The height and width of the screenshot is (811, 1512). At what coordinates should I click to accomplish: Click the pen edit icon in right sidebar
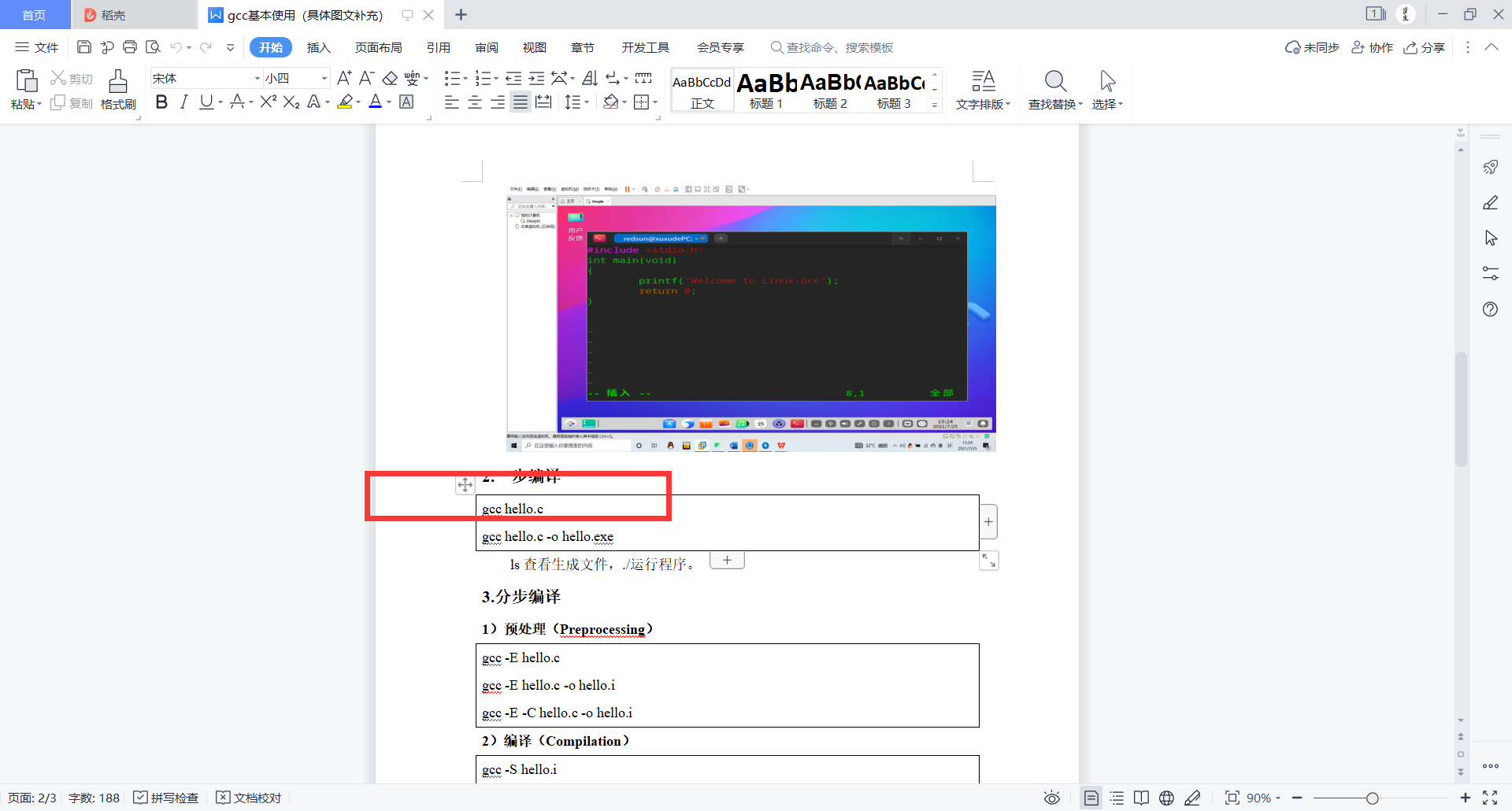1490,202
